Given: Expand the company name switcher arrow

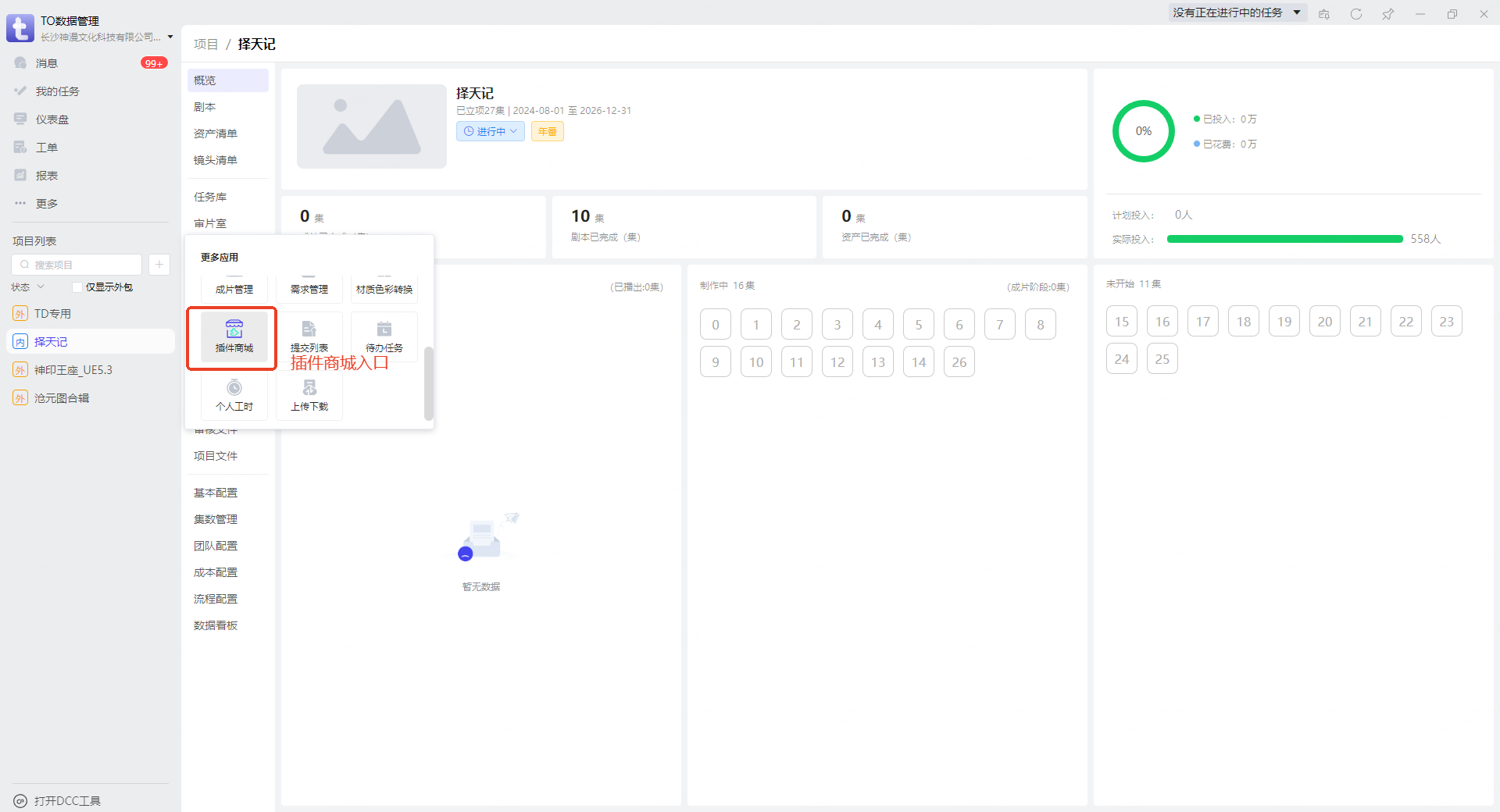Looking at the screenshot, I should [170, 37].
